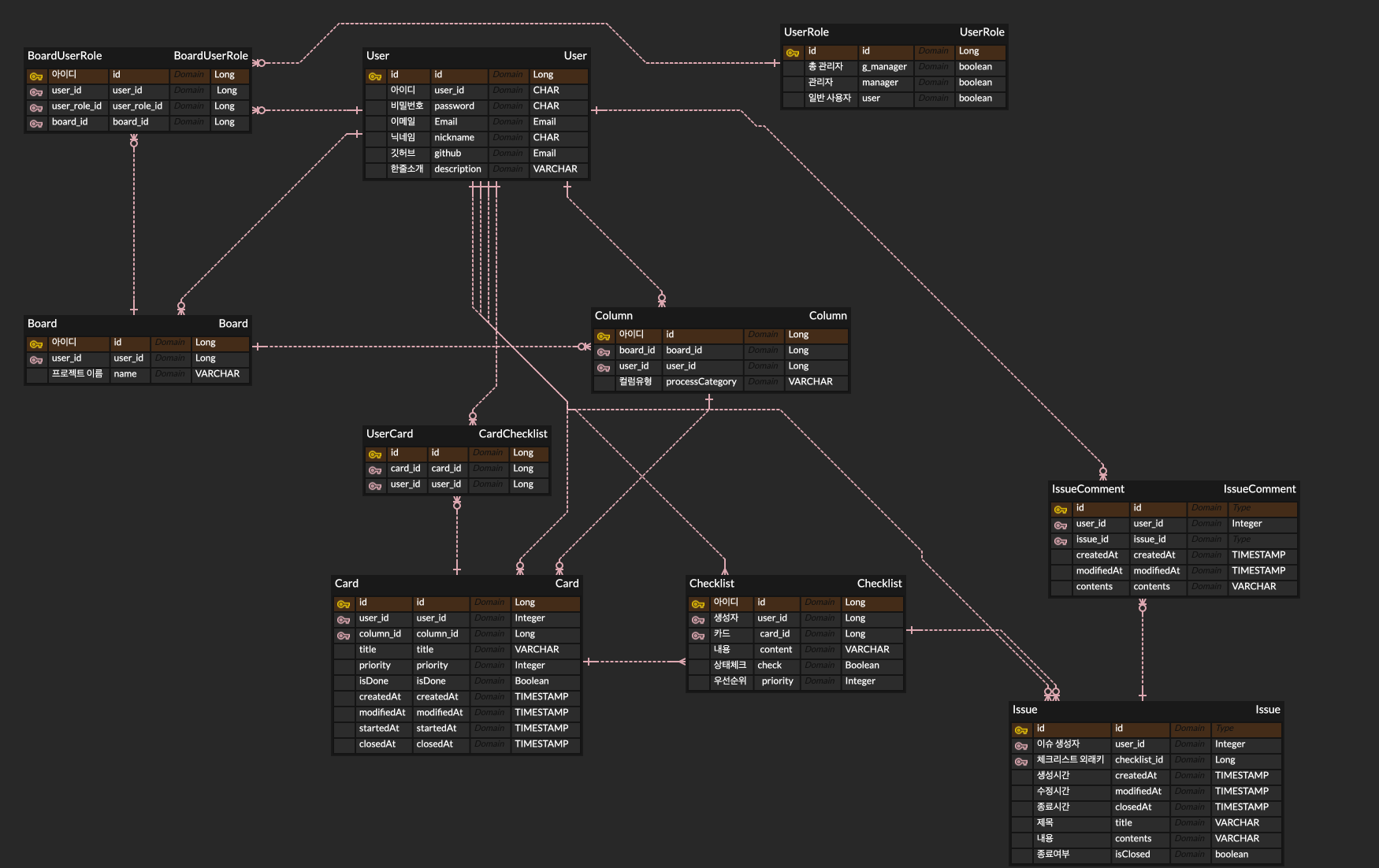Screen dimensions: 1379x868
Task: Click the primary key icon in Issue table
Action: click(x=1021, y=730)
